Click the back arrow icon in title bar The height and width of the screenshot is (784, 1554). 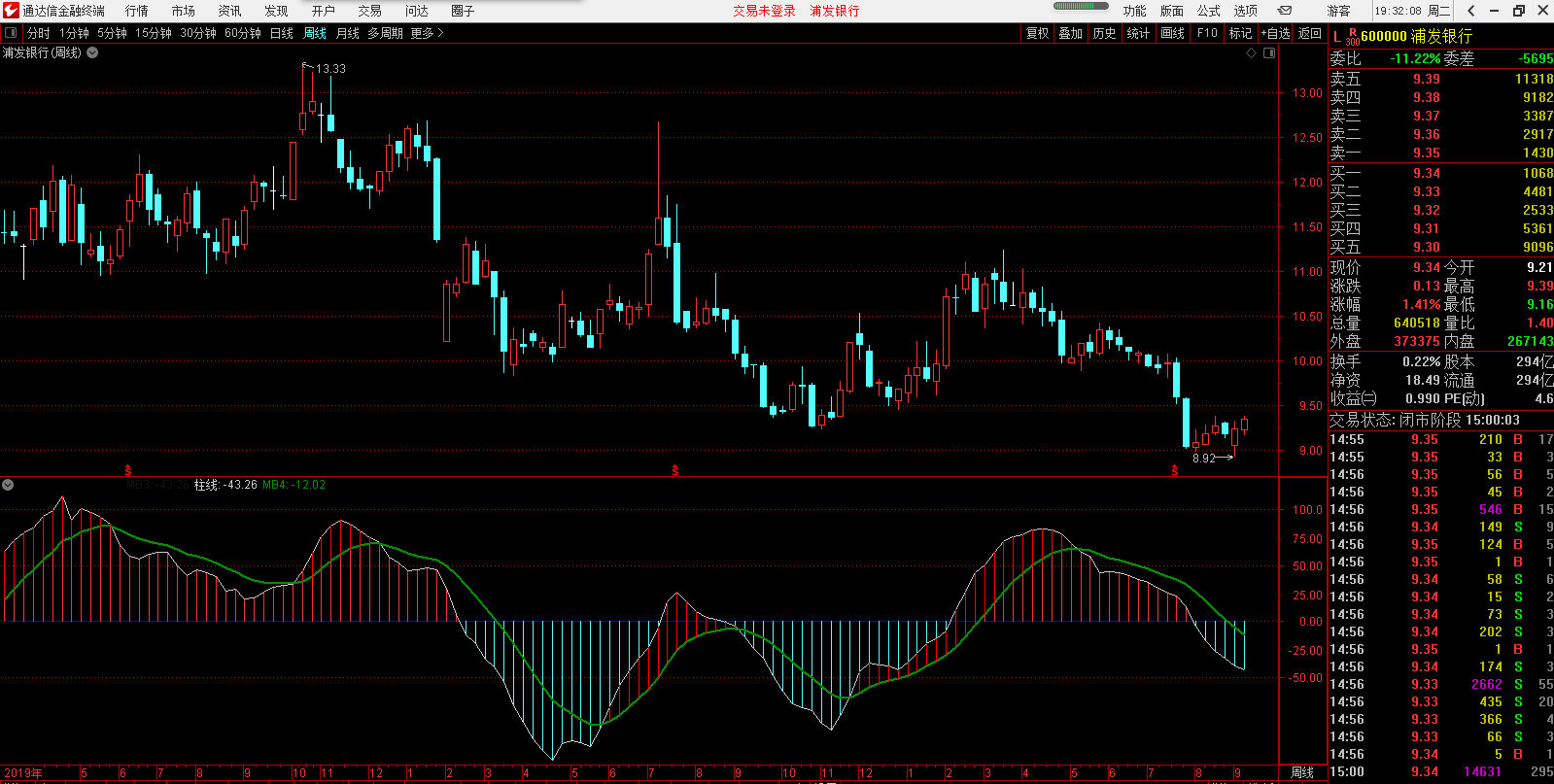point(1471,11)
